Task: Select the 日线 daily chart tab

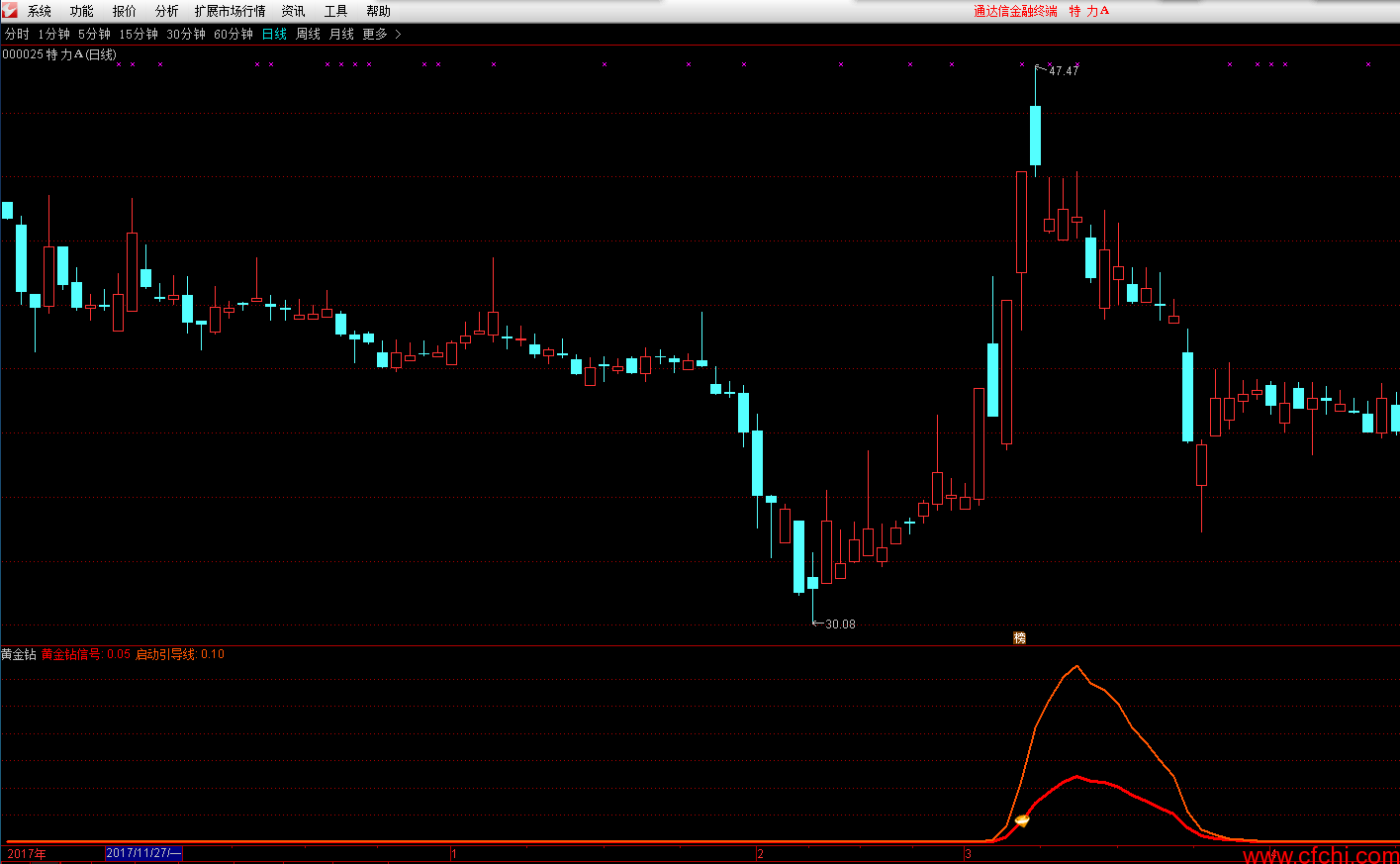Action: (274, 34)
